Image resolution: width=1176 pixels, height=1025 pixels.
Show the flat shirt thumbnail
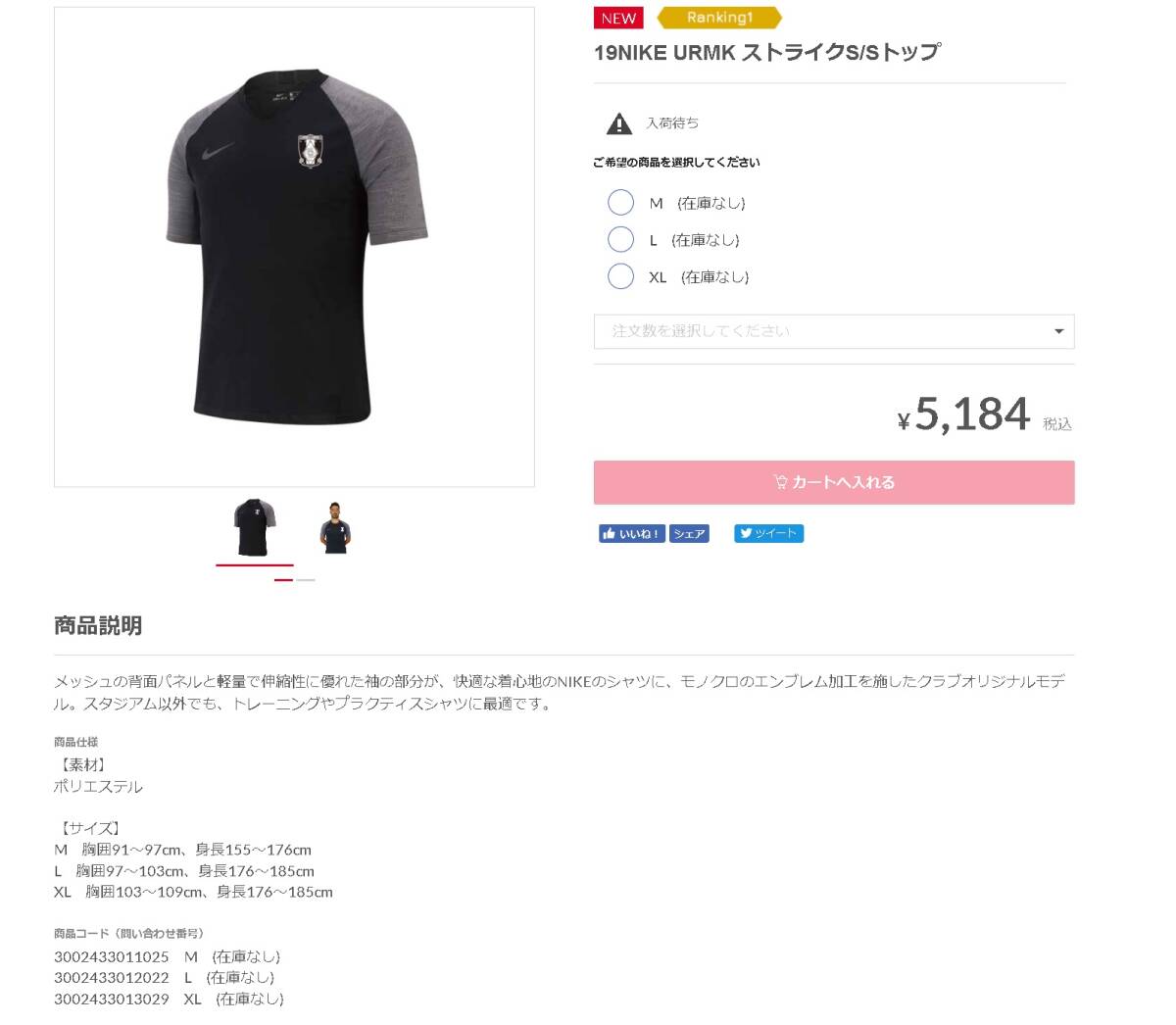(x=255, y=528)
